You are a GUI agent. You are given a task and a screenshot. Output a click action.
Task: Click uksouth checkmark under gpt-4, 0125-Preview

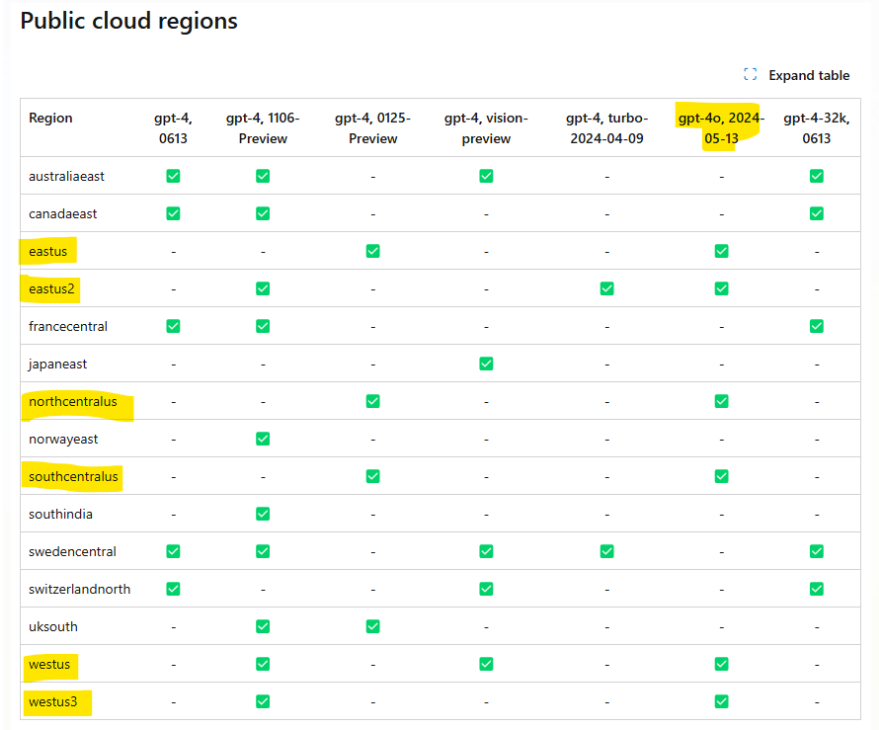(x=373, y=627)
